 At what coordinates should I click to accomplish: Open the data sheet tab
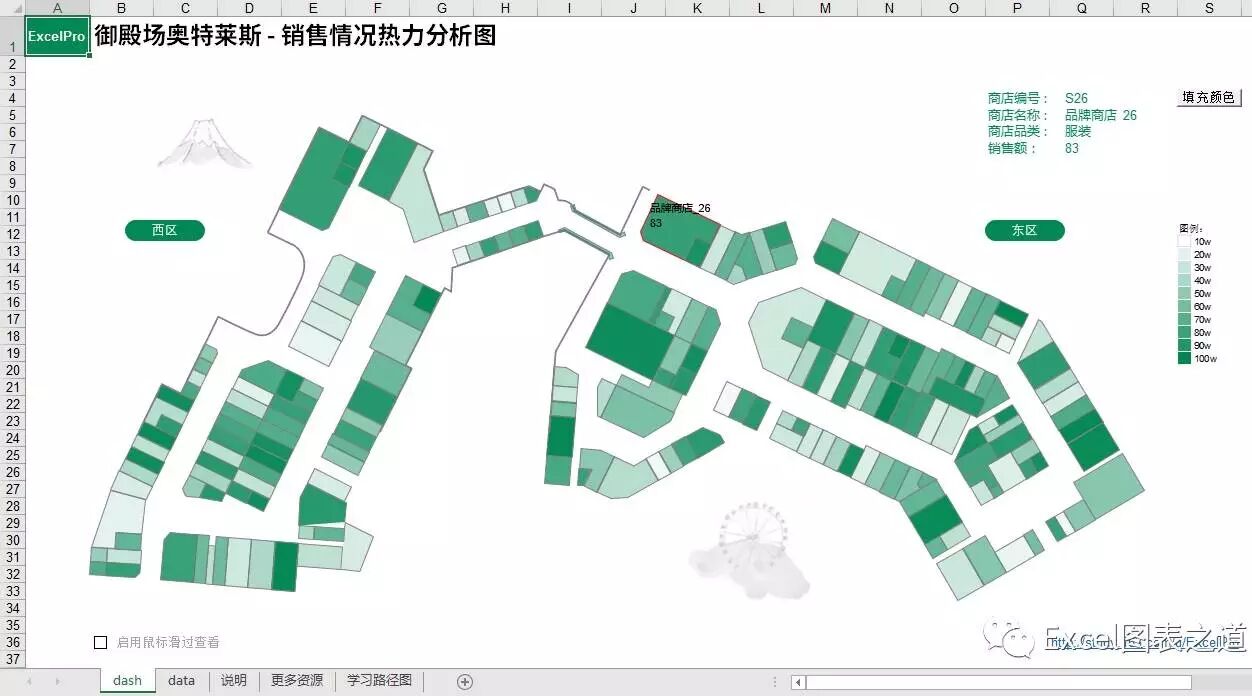[x=181, y=680]
